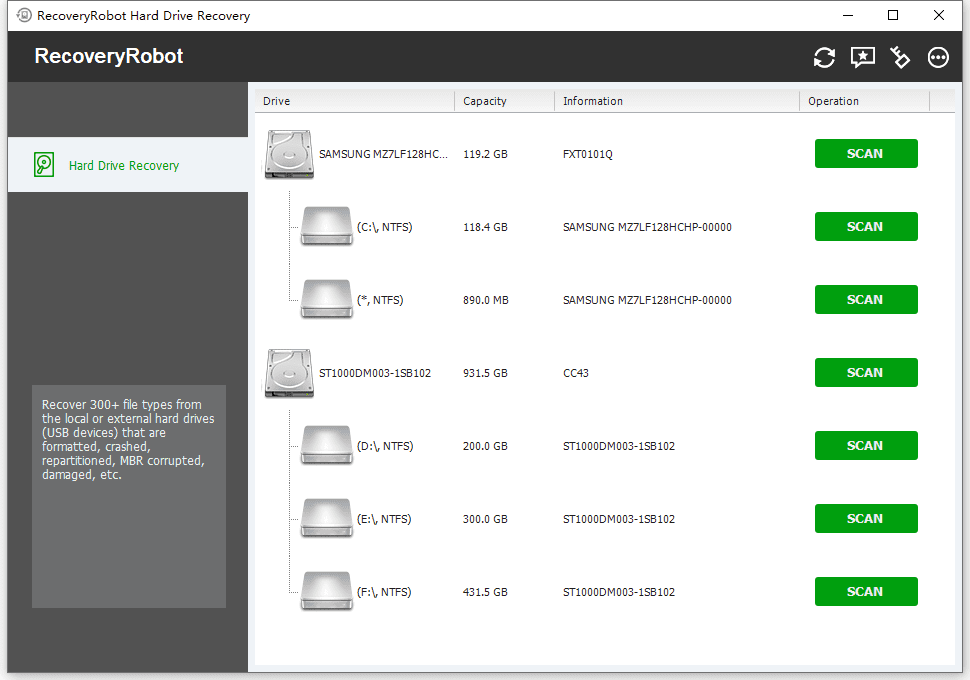Open the feedback star-bubble icon
970x680 pixels.
pos(862,58)
